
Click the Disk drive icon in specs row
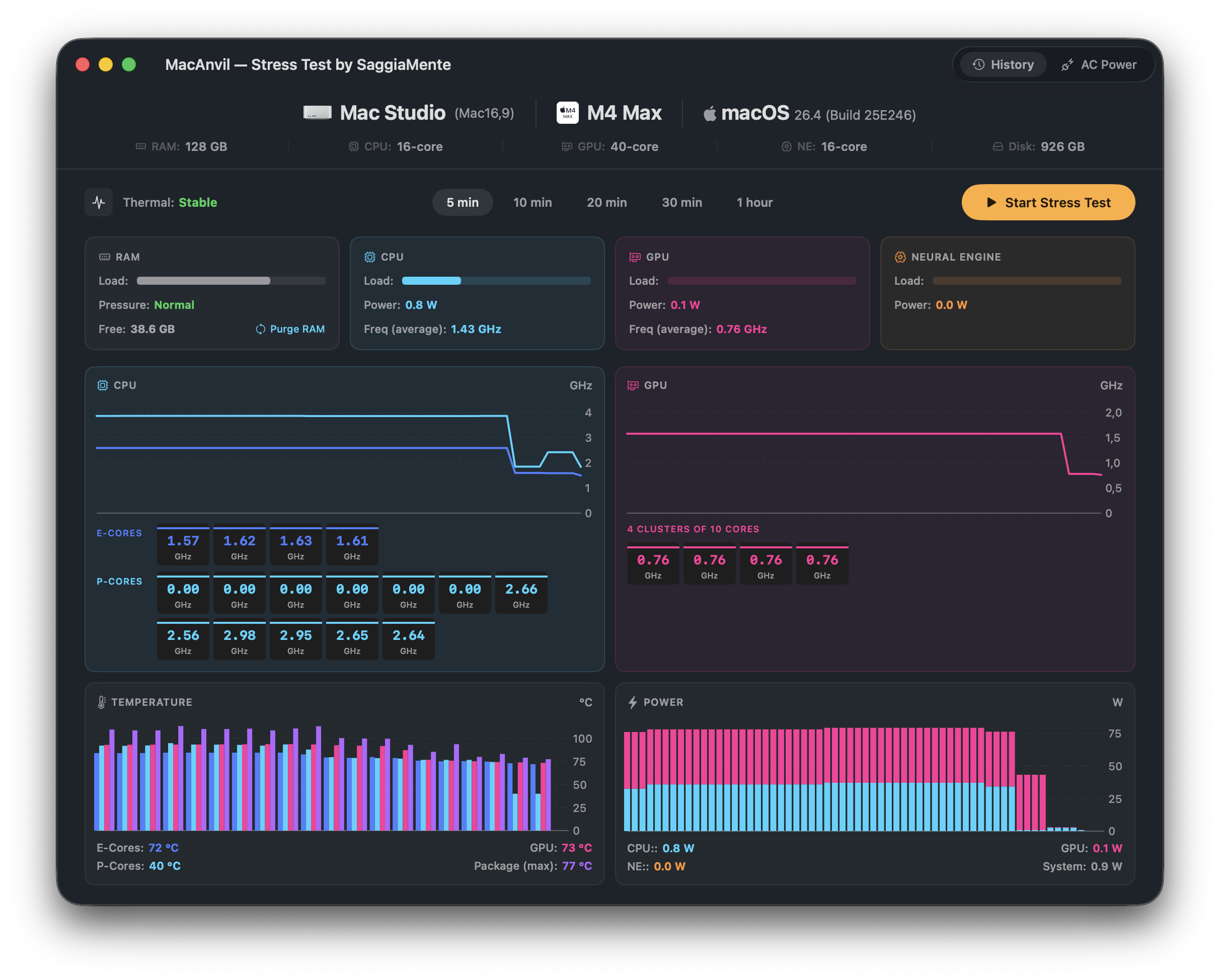[x=998, y=146]
